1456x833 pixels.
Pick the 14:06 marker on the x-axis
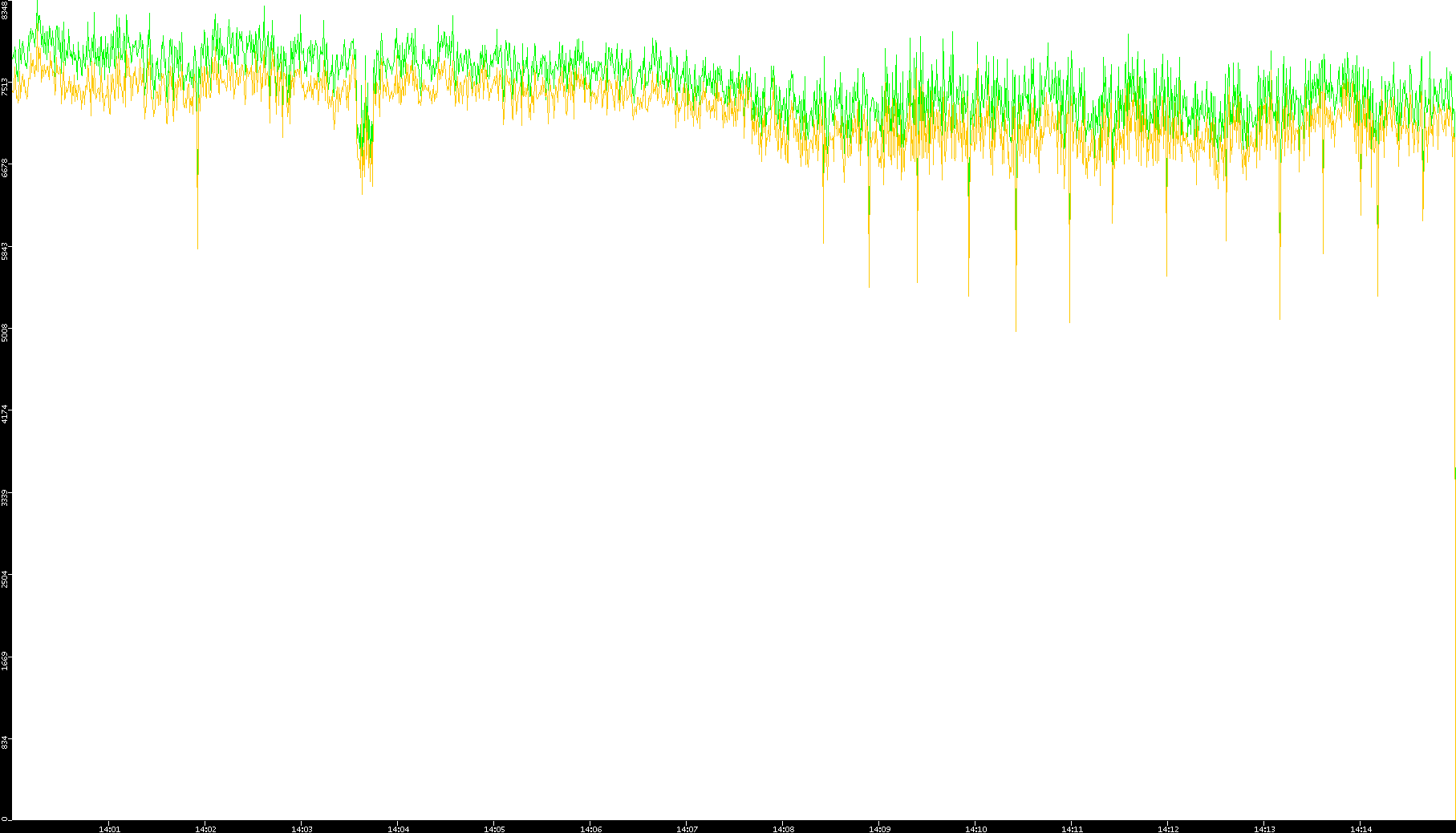(590, 828)
